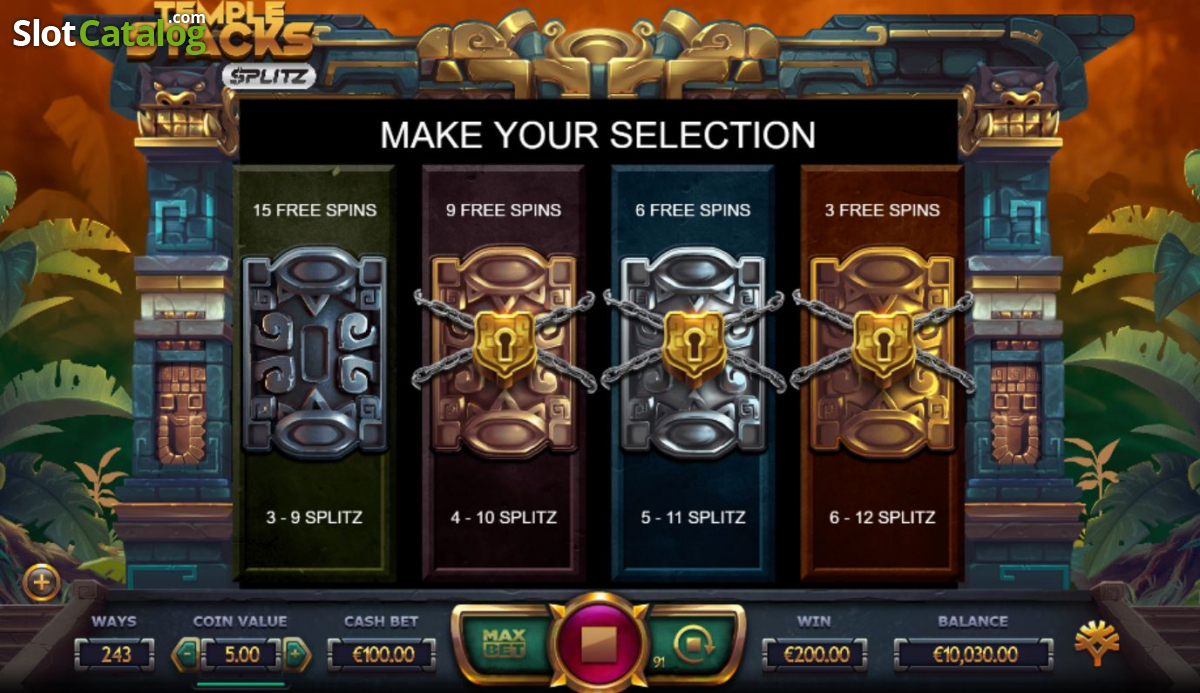Screen dimensions: 1200x693
Task: Open the round plus menu icon
Action: (42, 581)
